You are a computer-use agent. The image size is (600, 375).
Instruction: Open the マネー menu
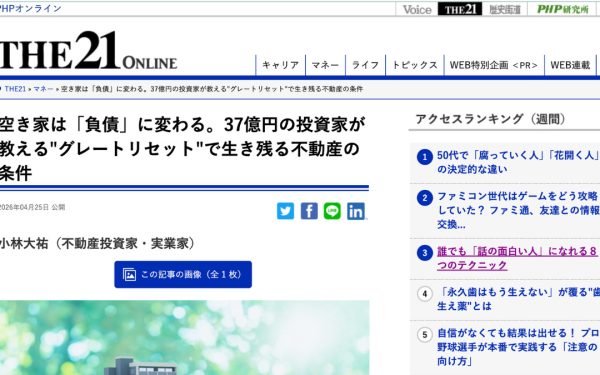point(325,65)
